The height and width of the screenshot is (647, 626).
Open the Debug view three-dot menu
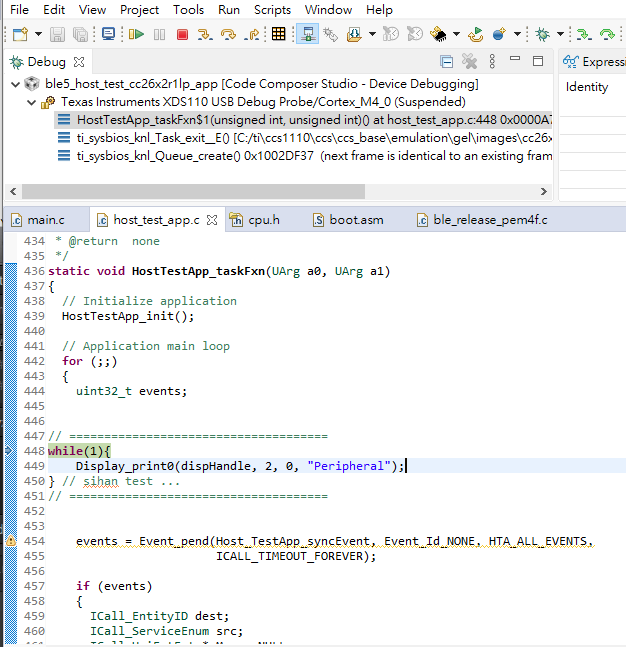(492, 62)
